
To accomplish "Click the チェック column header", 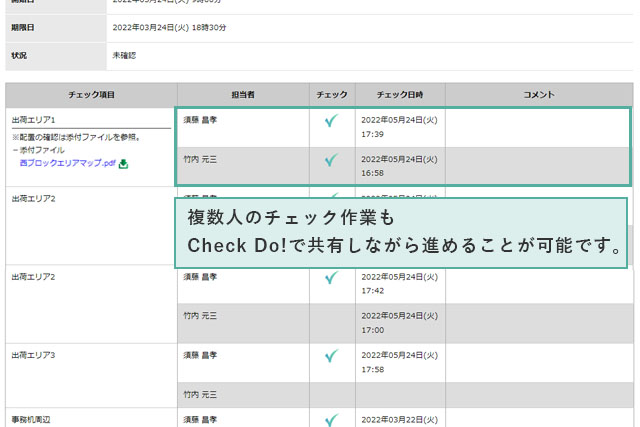I will point(332,95).
